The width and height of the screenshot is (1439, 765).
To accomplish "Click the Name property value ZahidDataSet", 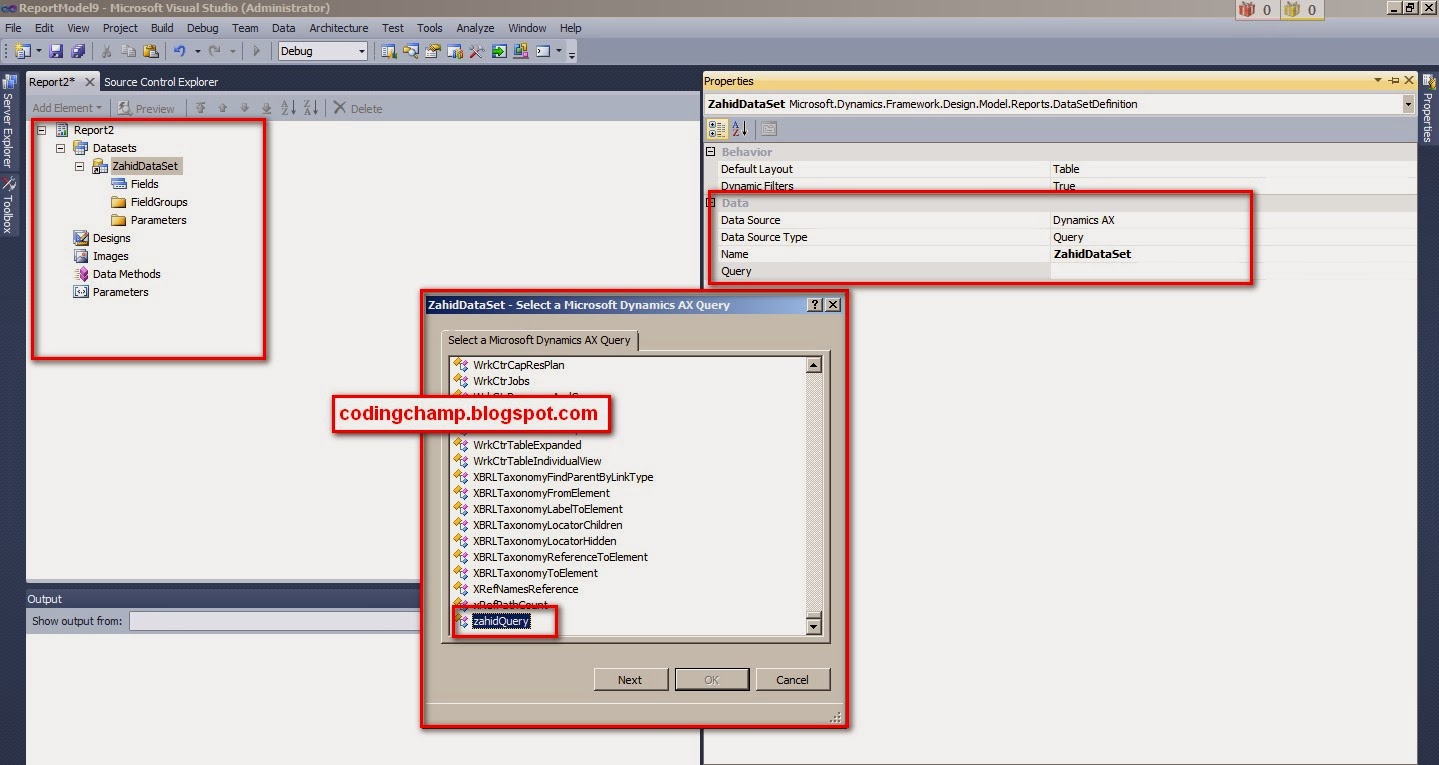I will (1092, 254).
